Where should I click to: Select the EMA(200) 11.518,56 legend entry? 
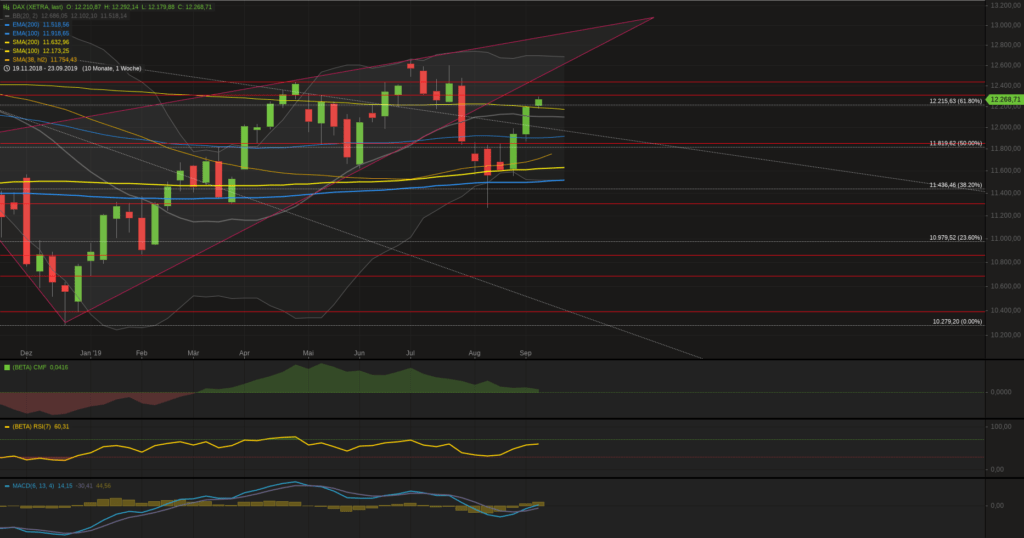coord(40,25)
